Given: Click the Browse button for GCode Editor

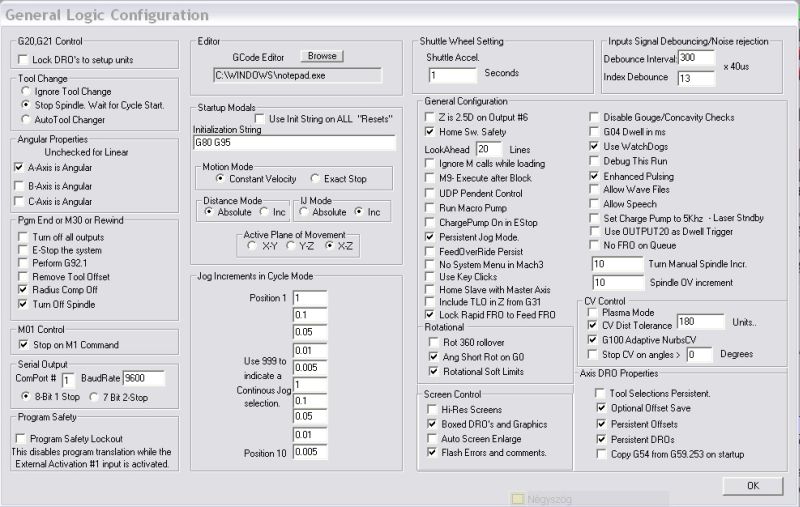Looking at the screenshot, I should (322, 56).
